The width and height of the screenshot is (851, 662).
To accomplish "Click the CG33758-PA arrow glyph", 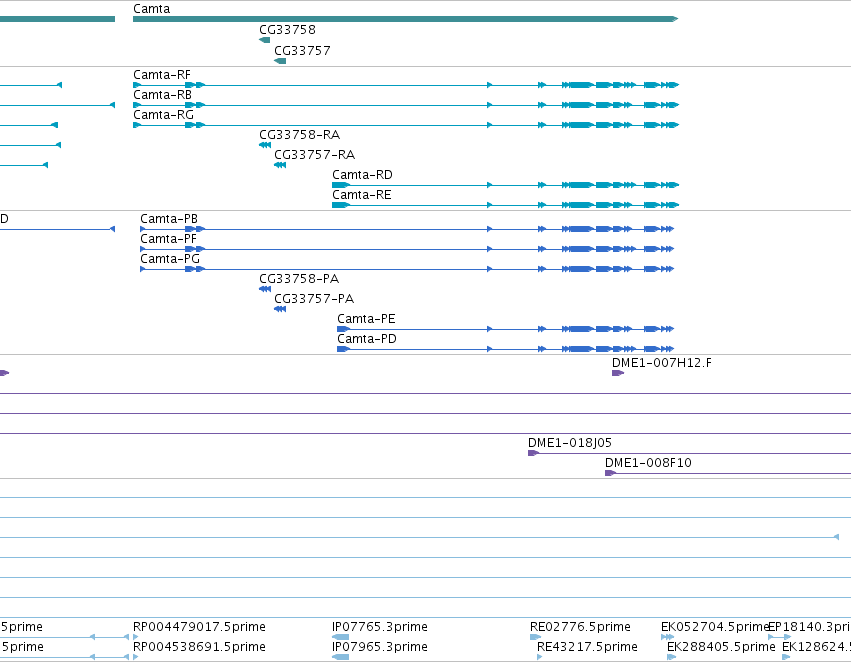I will pos(265,289).
